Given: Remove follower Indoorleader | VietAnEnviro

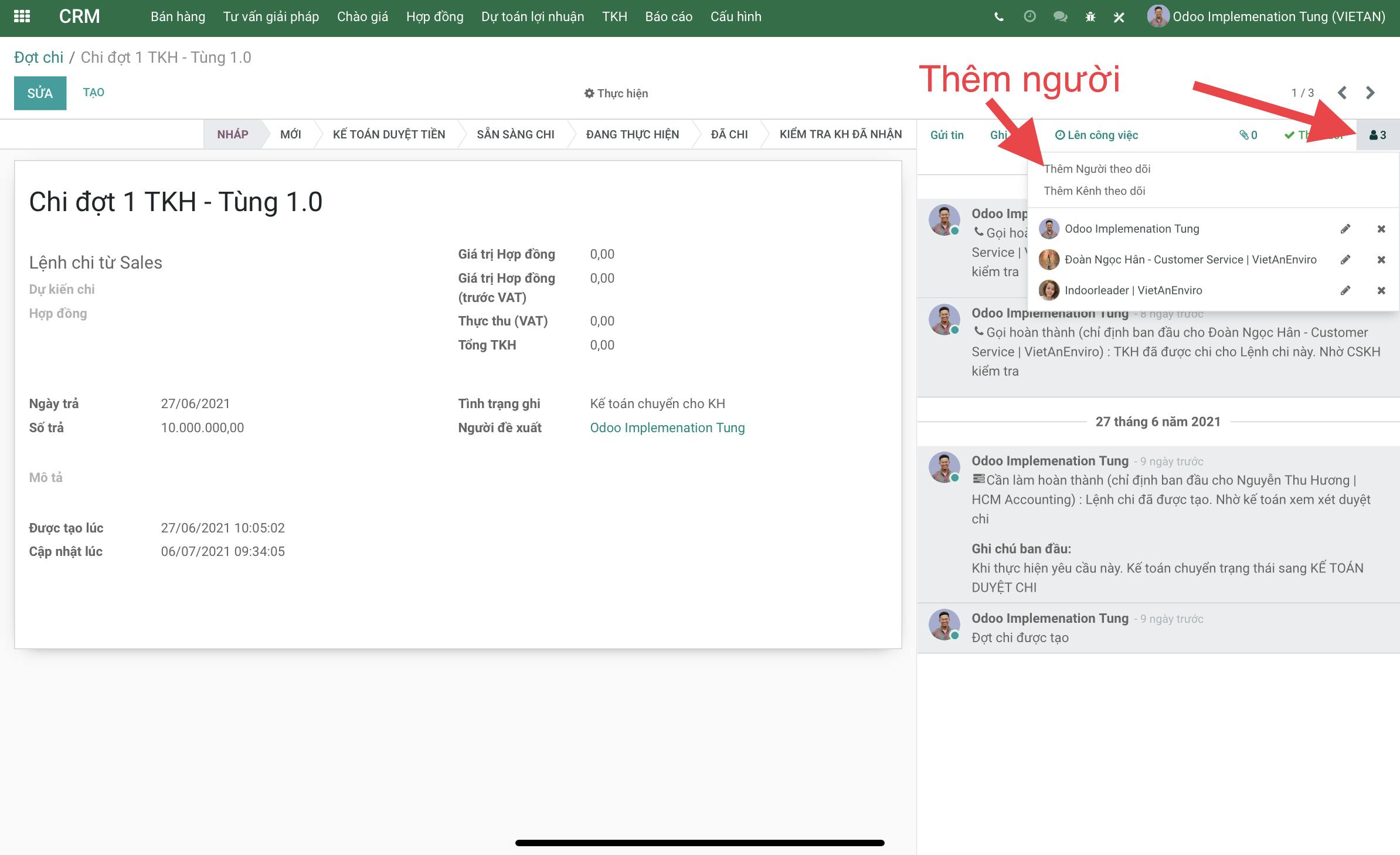Looking at the screenshot, I should pos(1381,290).
